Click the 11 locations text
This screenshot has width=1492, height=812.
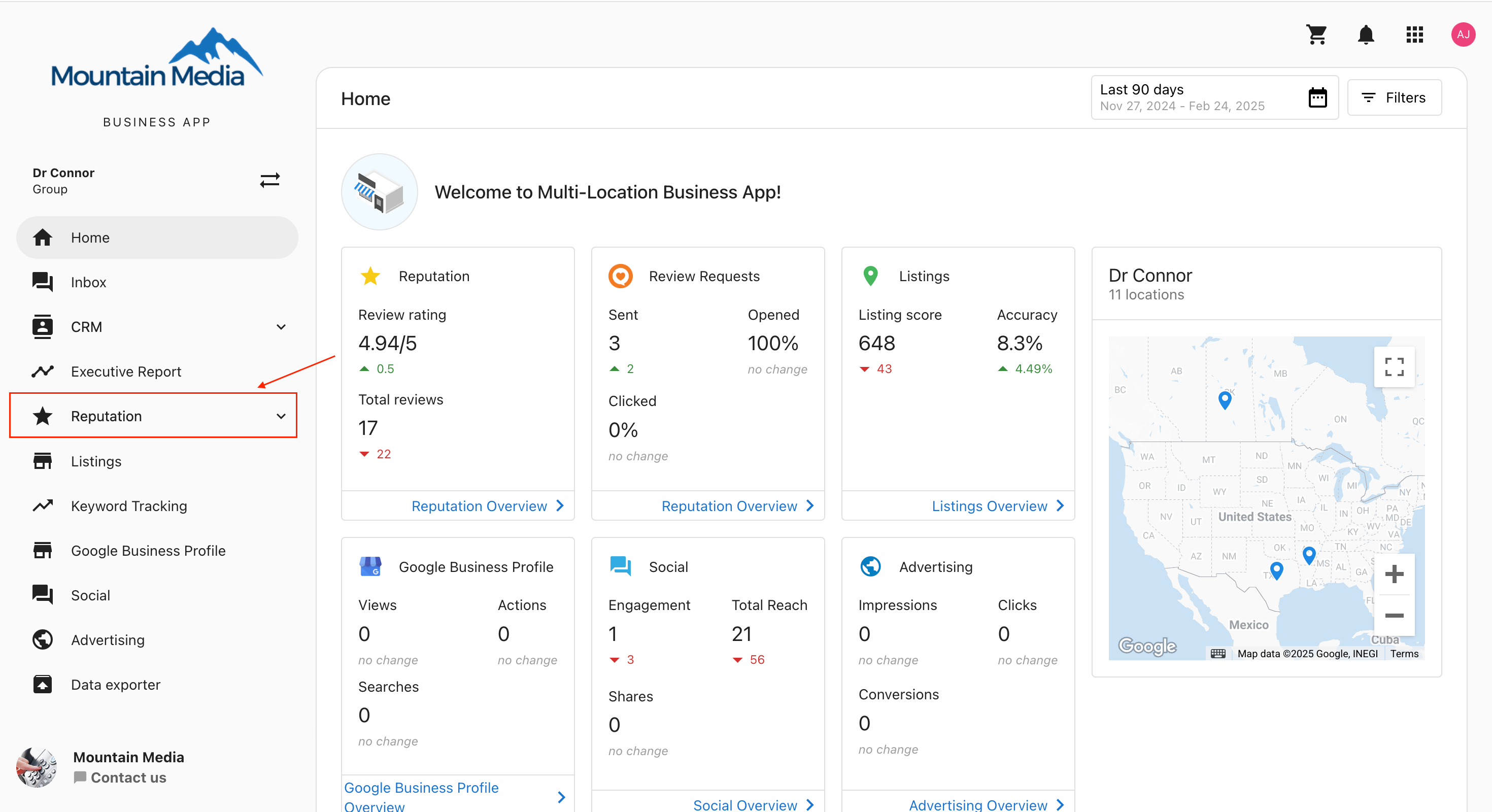pyautogui.click(x=1146, y=295)
